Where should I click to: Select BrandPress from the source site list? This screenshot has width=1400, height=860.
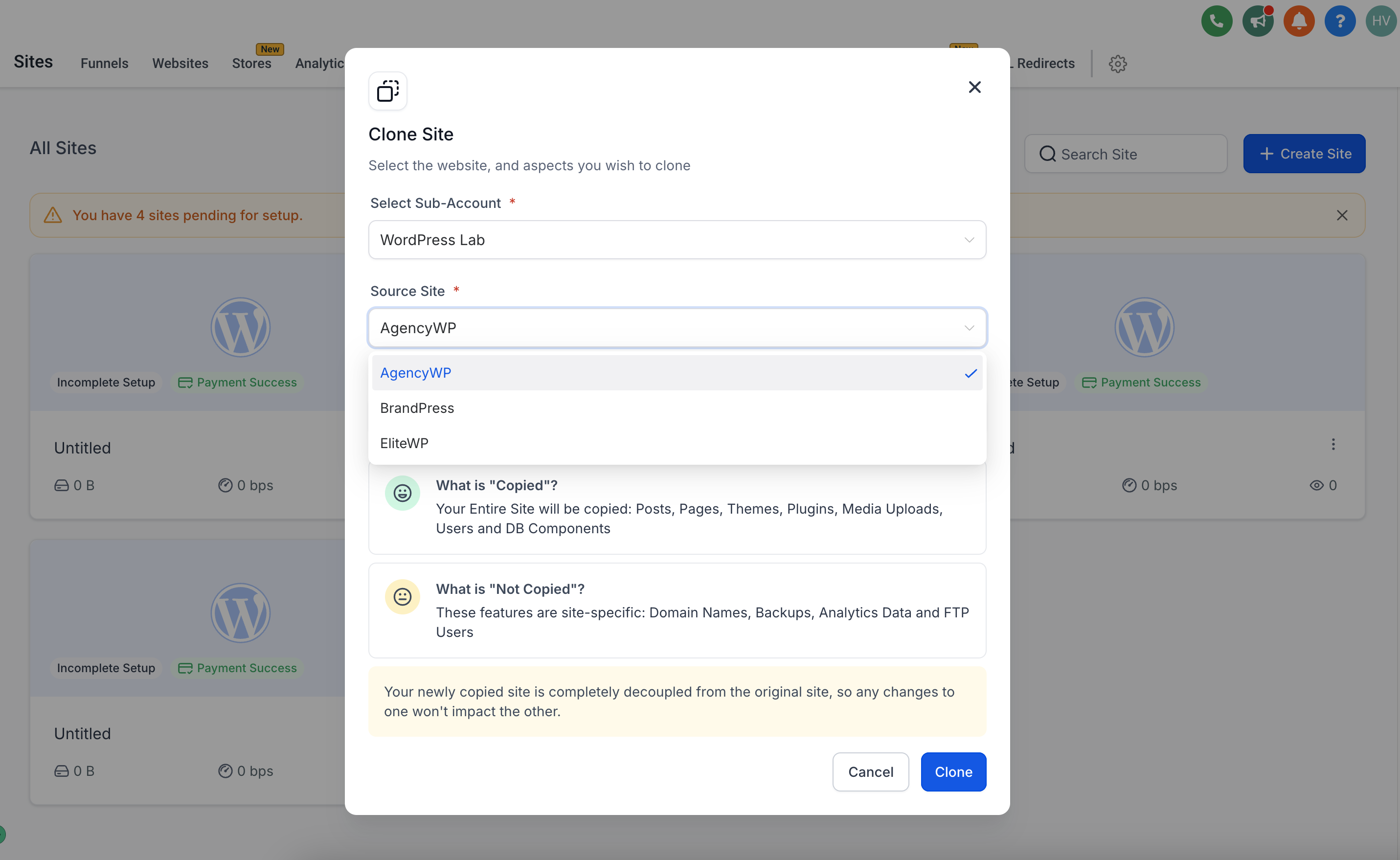[417, 408]
